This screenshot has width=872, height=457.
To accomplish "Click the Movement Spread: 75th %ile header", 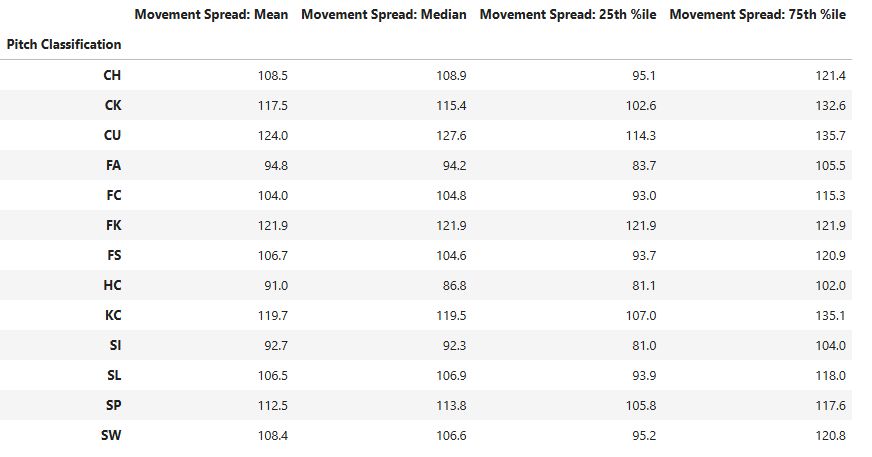I will [x=757, y=15].
